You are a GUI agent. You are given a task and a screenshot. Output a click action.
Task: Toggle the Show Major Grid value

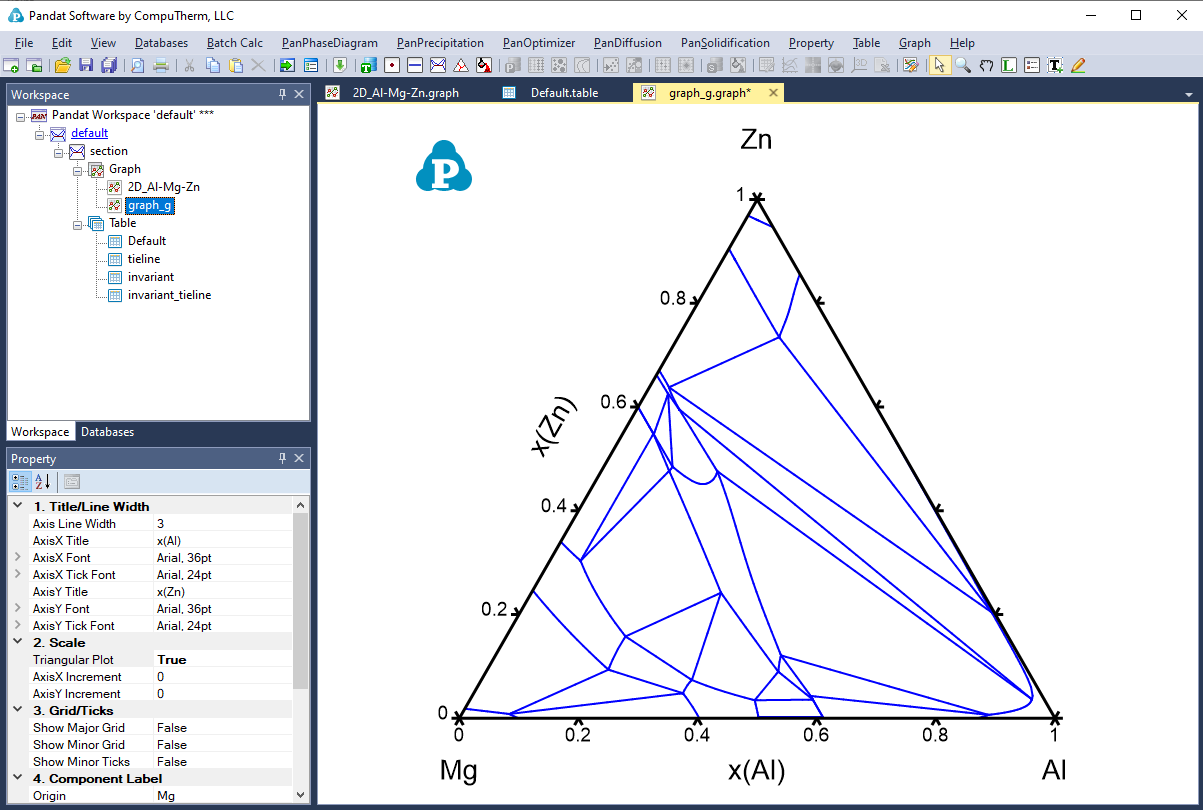point(222,728)
